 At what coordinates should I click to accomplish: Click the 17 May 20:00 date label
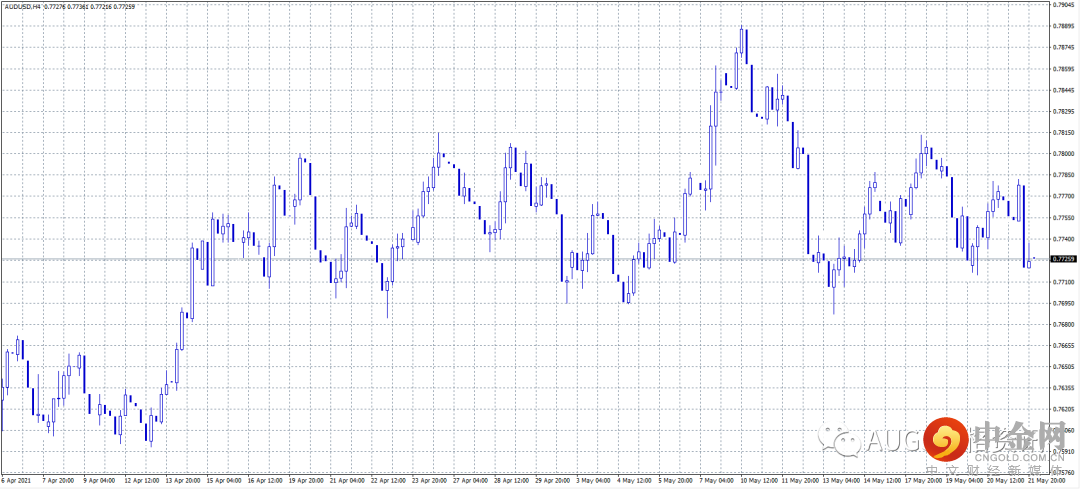point(925,479)
